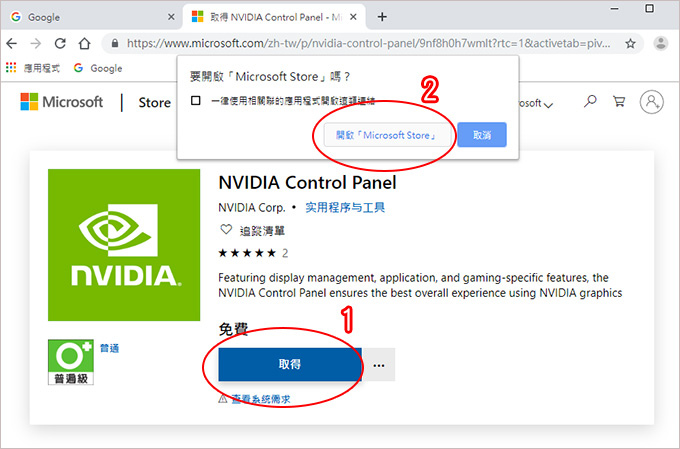Open the browser home page icon
Screen dimensions: 680x449
click(85, 43)
